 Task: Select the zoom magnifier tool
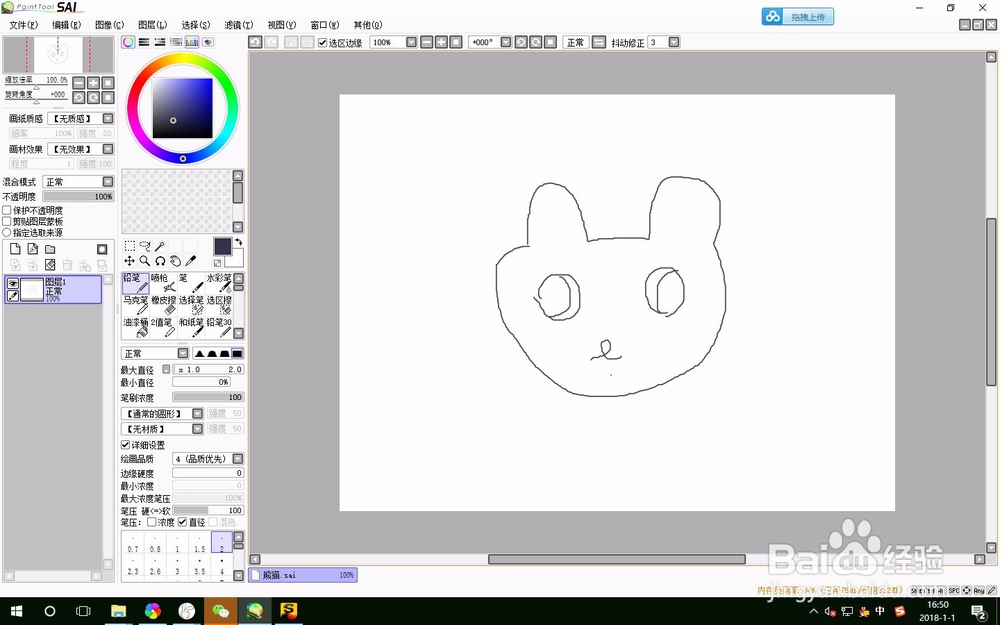coord(145,261)
